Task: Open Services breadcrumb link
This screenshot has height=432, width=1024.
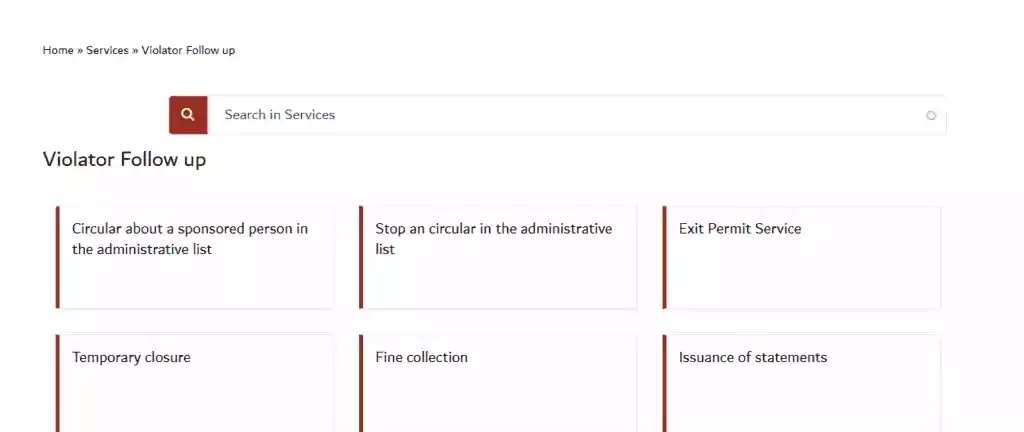Action: [107, 50]
